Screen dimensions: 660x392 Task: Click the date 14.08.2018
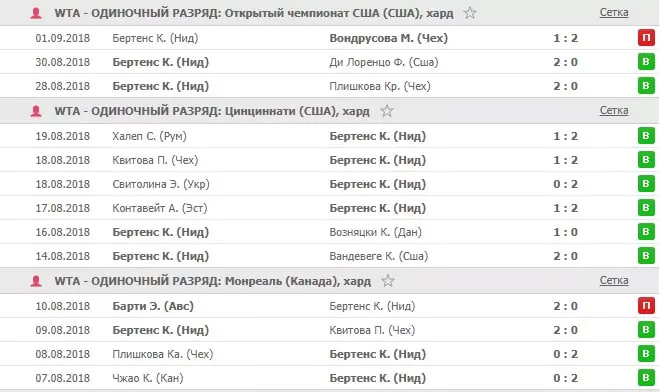pos(63,256)
